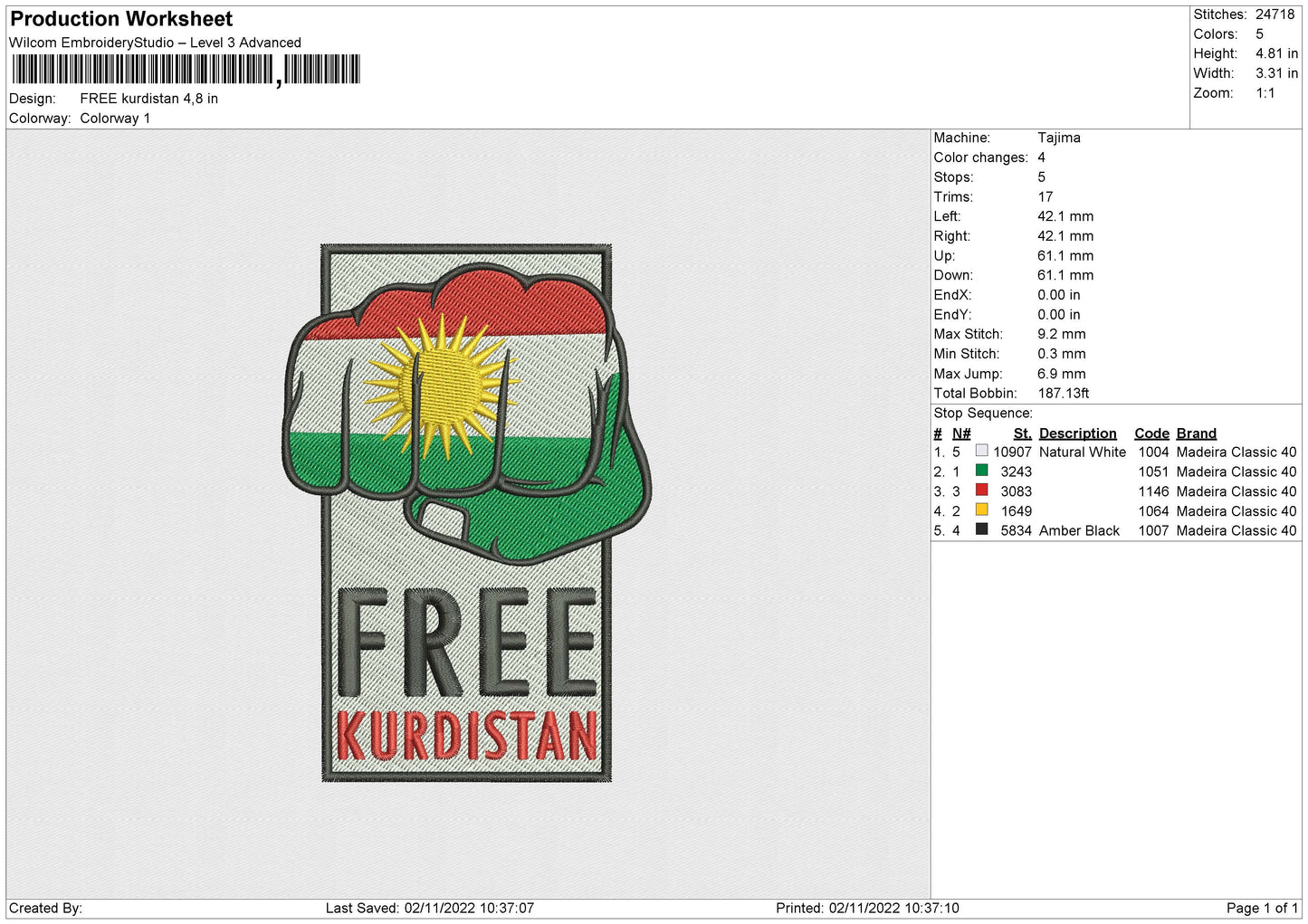Click the Width value '3.31 in'
1308x924 pixels.
coord(1276,73)
